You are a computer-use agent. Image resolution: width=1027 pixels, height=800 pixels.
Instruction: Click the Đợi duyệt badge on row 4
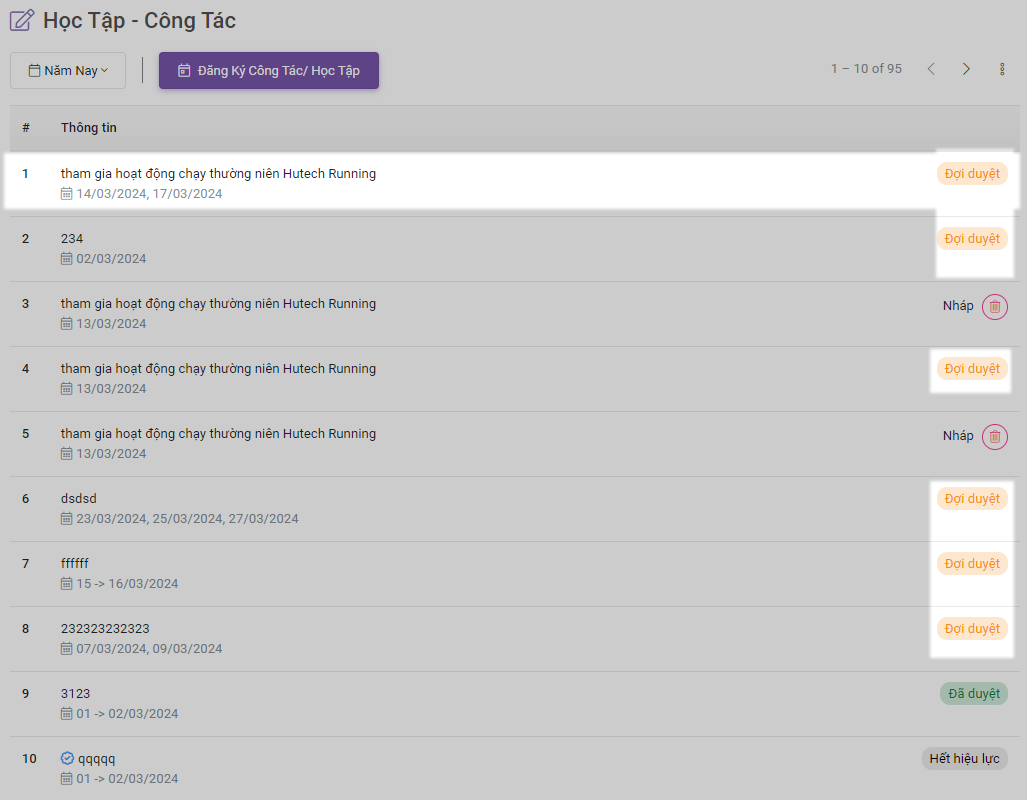tap(972, 369)
